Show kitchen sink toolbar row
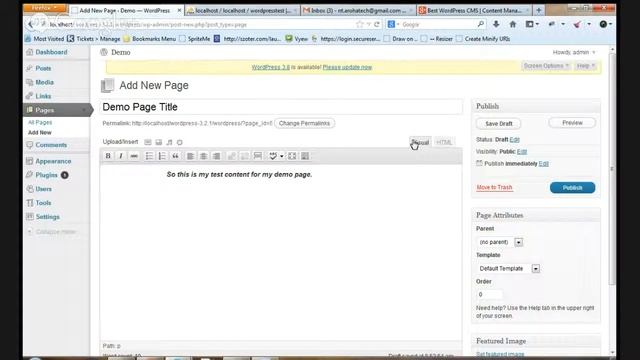640x360 pixels. 305,156
